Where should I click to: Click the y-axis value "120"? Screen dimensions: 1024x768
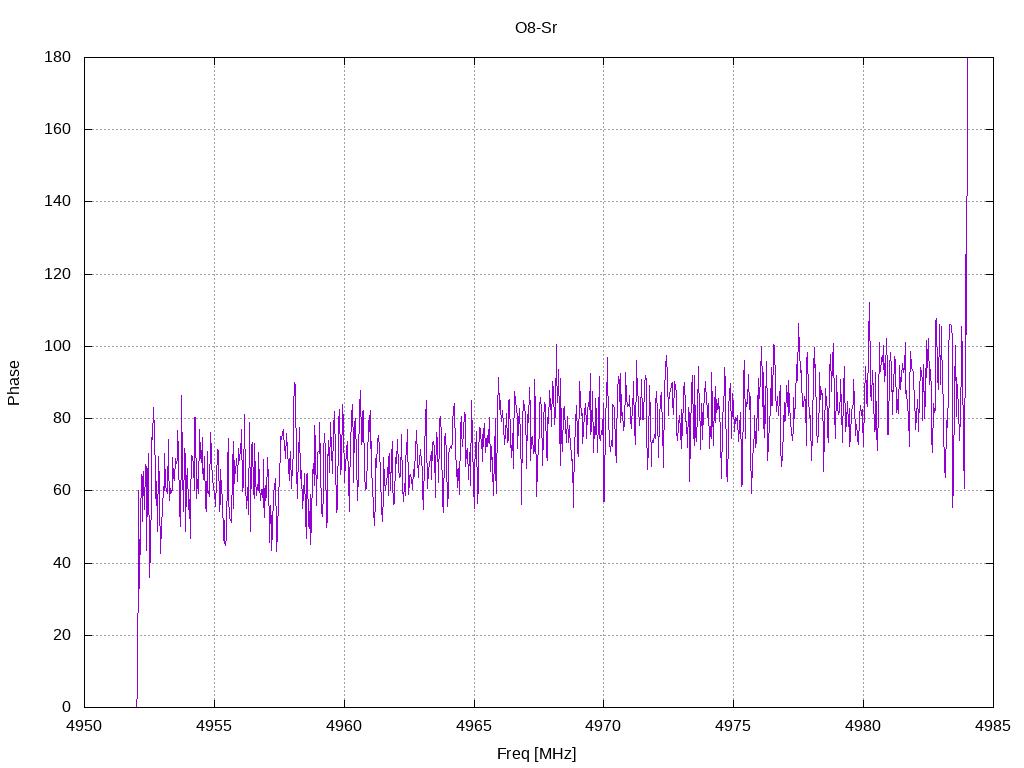coord(57,274)
